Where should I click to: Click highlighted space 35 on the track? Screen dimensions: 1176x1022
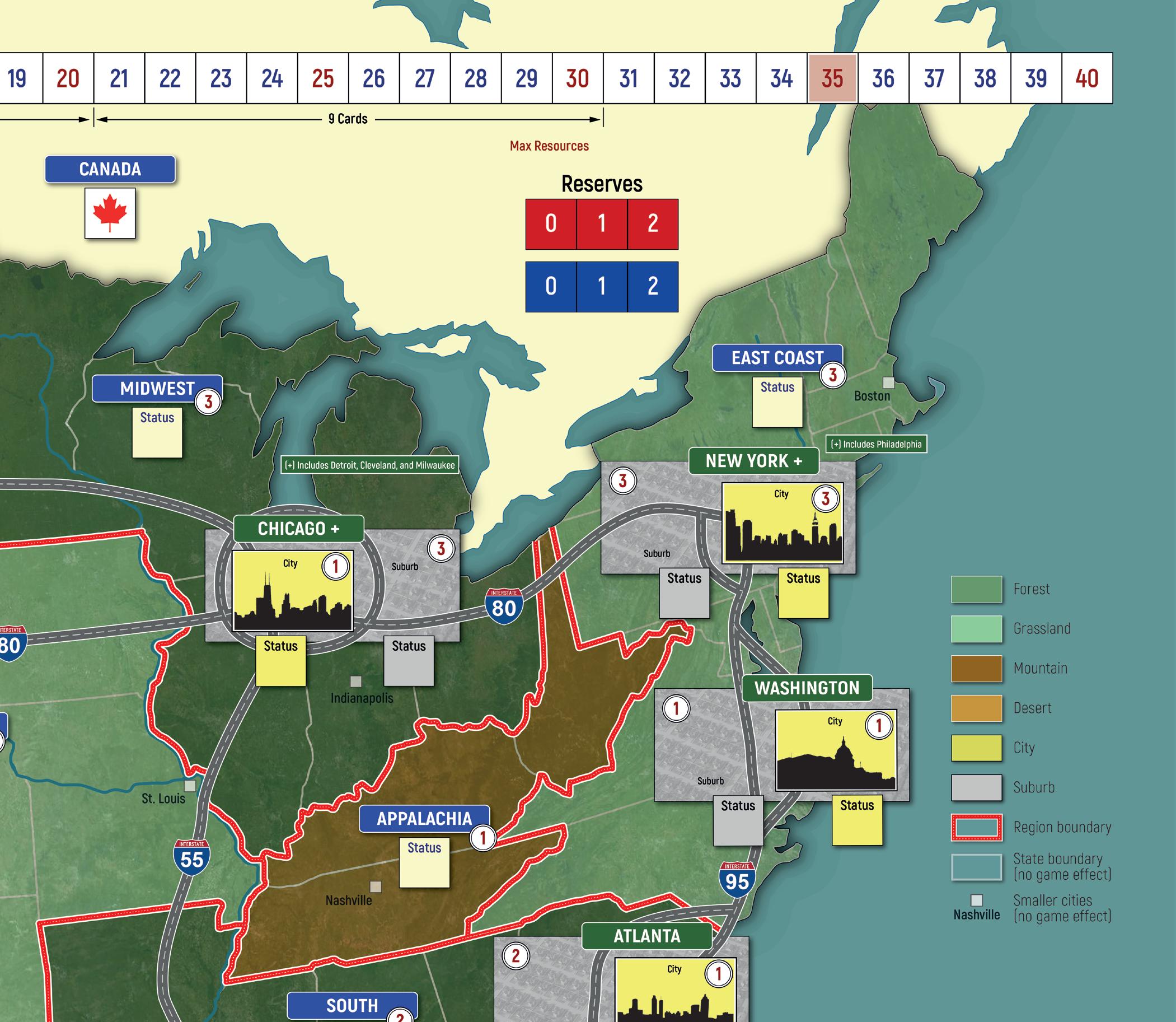coord(832,78)
